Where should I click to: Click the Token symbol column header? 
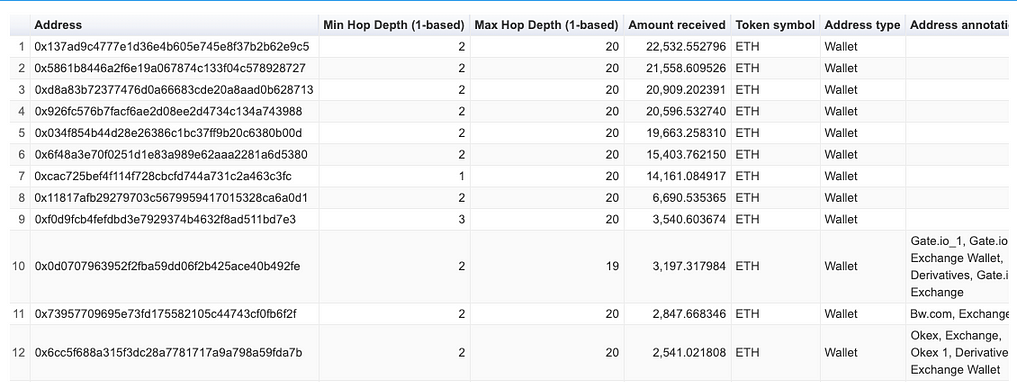click(775, 25)
